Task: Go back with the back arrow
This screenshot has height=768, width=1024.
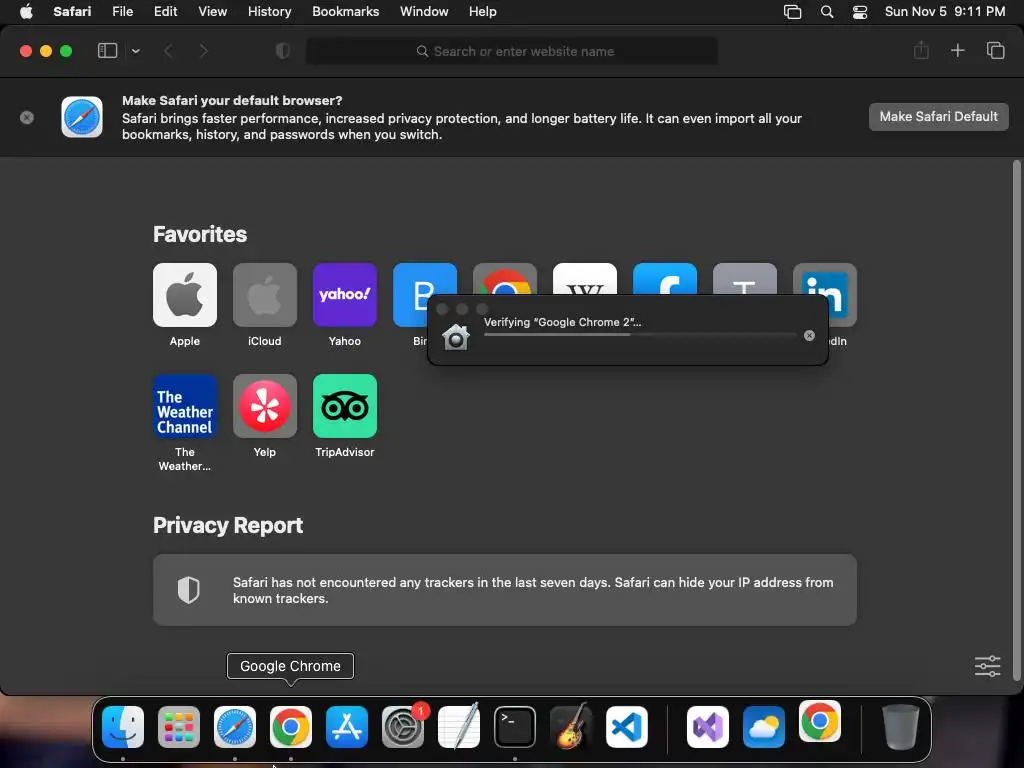Action: pyautogui.click(x=168, y=51)
